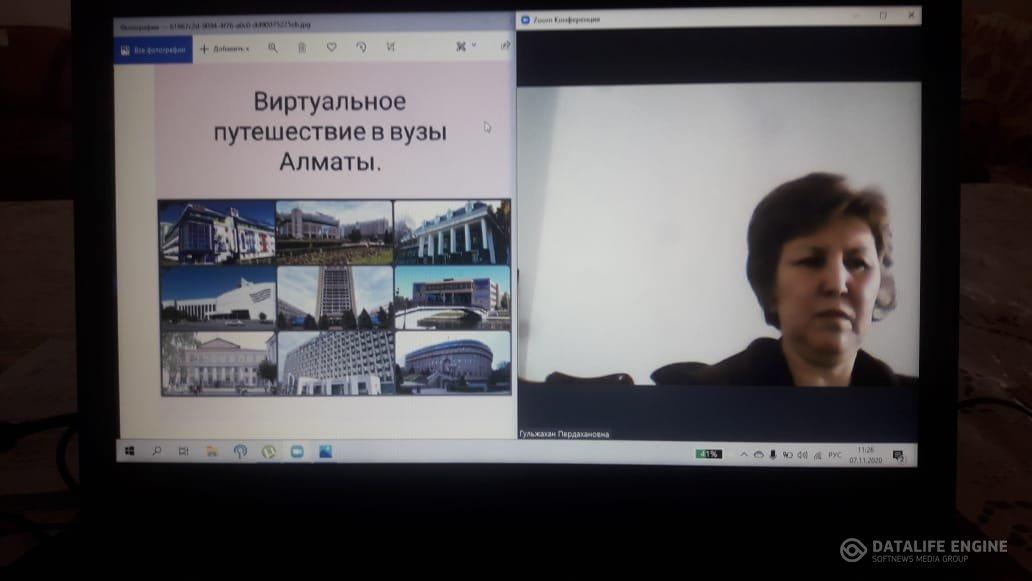Open the Добавить в dropdown

225,48
